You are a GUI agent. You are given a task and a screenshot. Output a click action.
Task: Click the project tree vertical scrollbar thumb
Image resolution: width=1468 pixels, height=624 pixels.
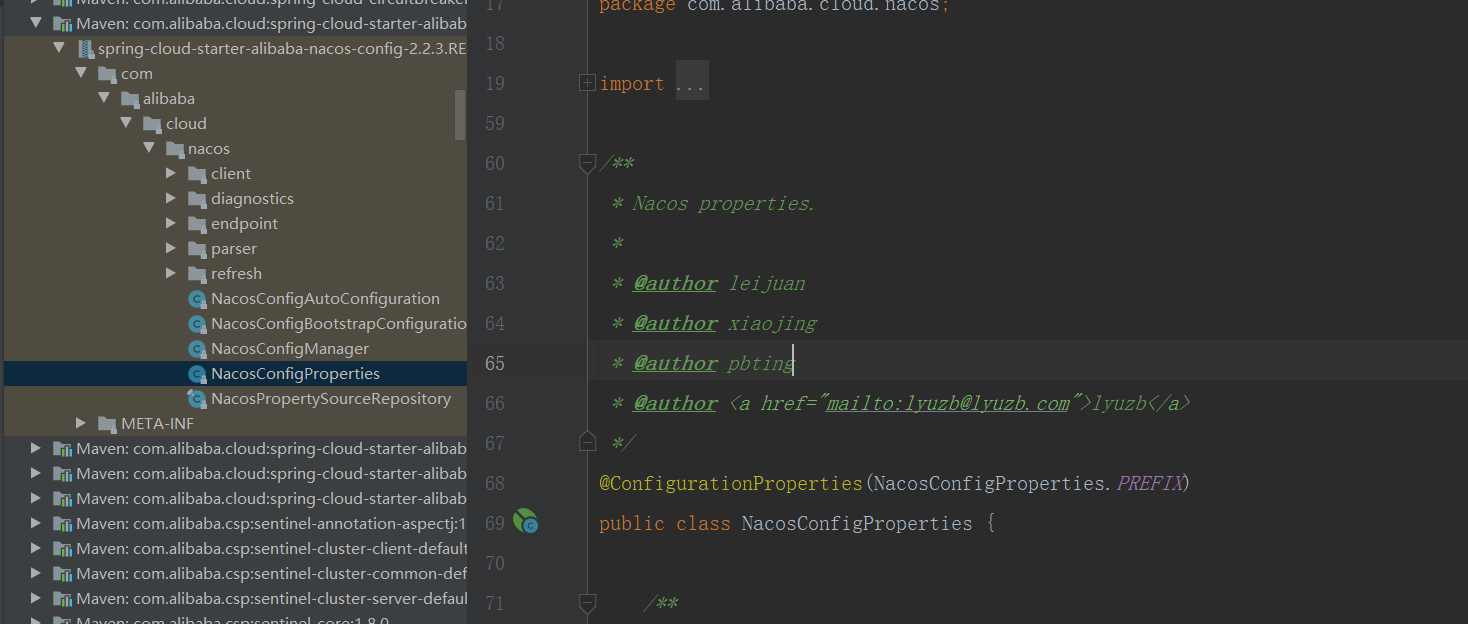pos(460,114)
